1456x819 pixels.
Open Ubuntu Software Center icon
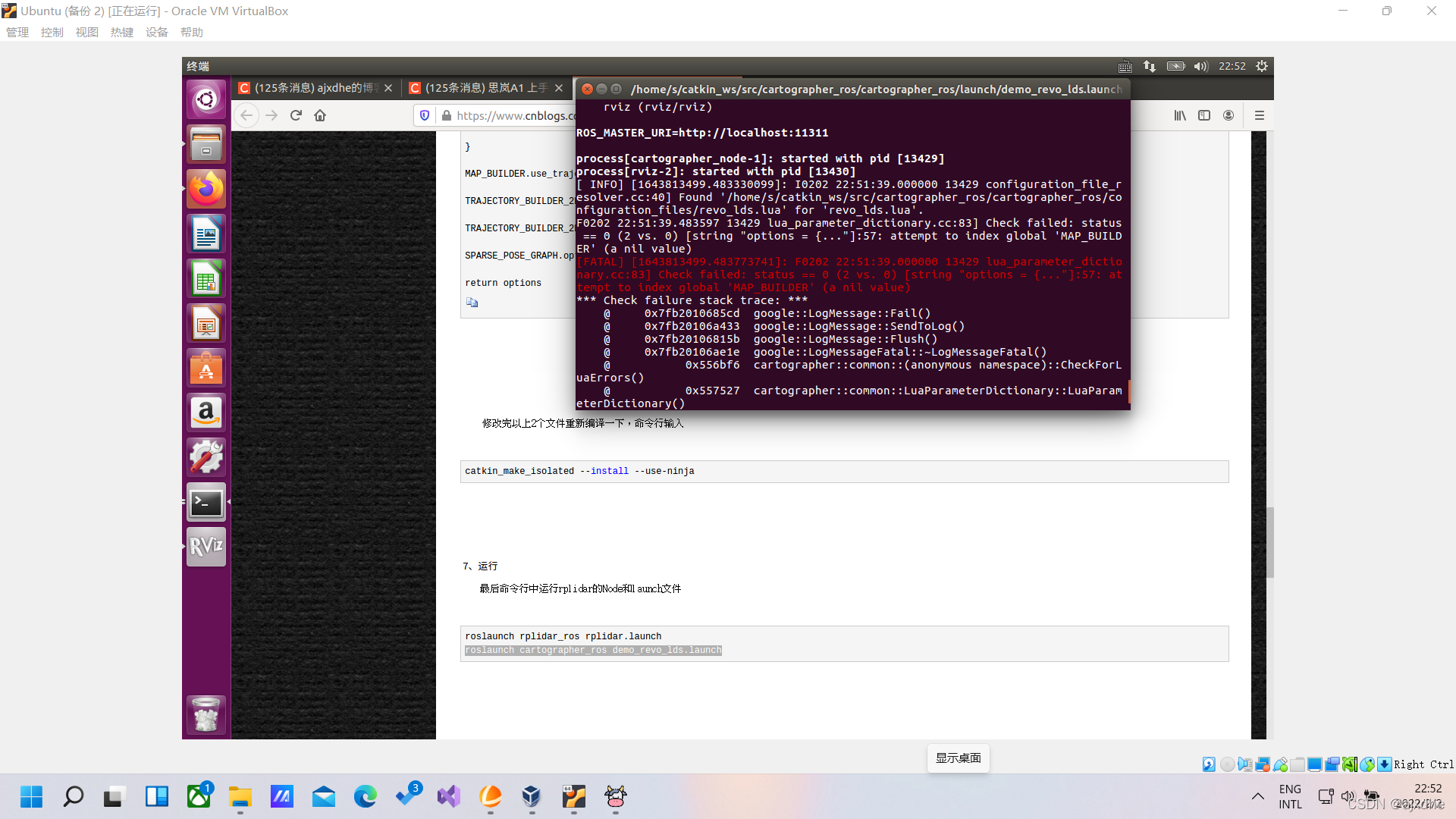coord(206,369)
